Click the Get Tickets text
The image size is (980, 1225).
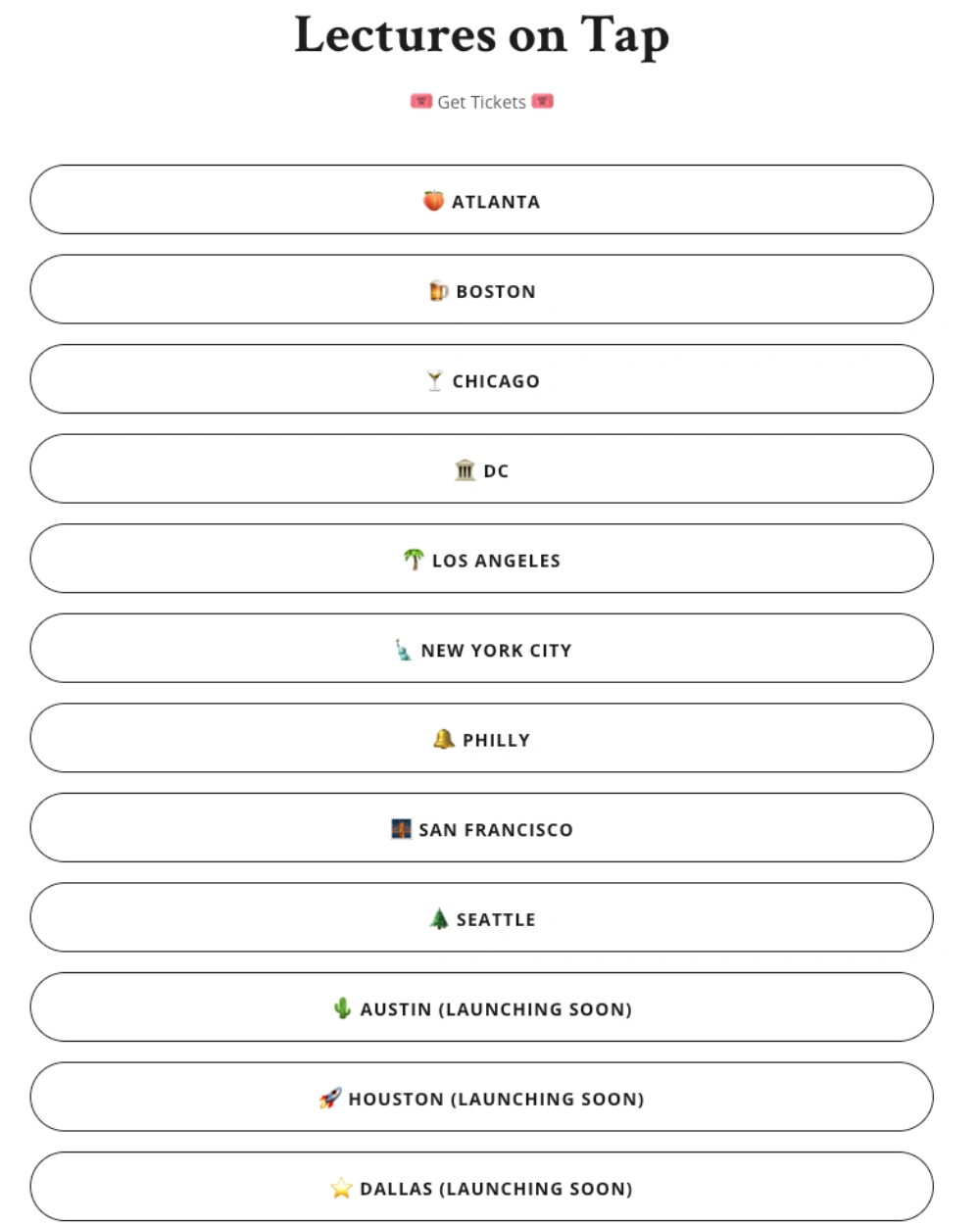point(481,102)
